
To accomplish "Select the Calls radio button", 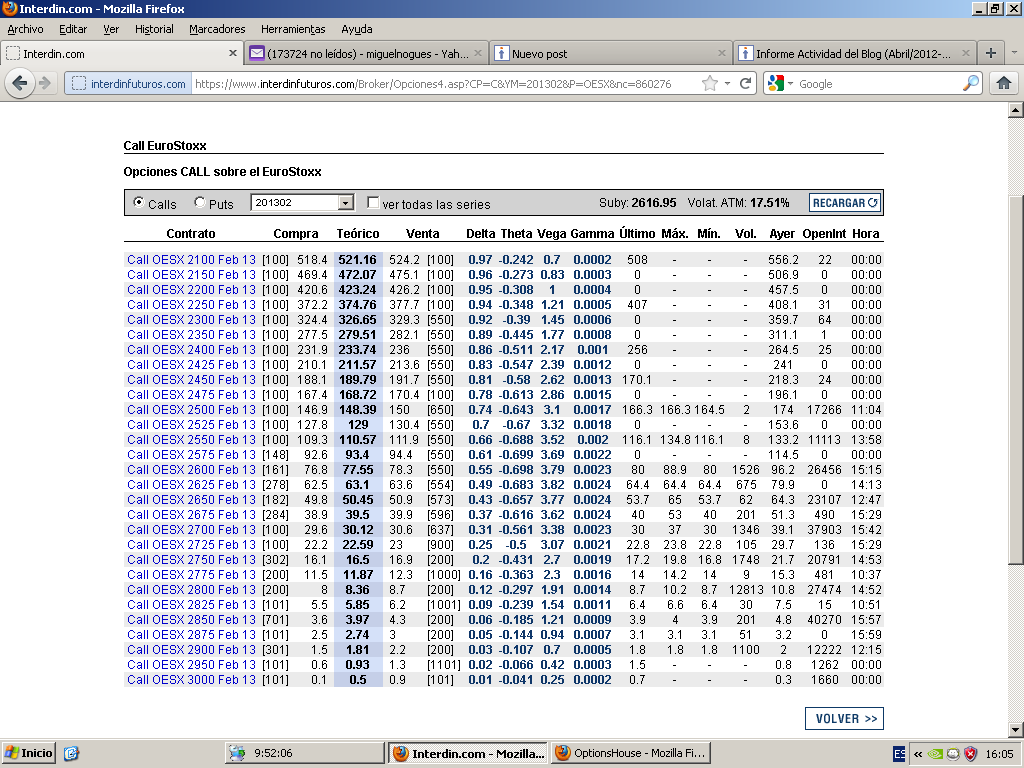I will (138, 202).
